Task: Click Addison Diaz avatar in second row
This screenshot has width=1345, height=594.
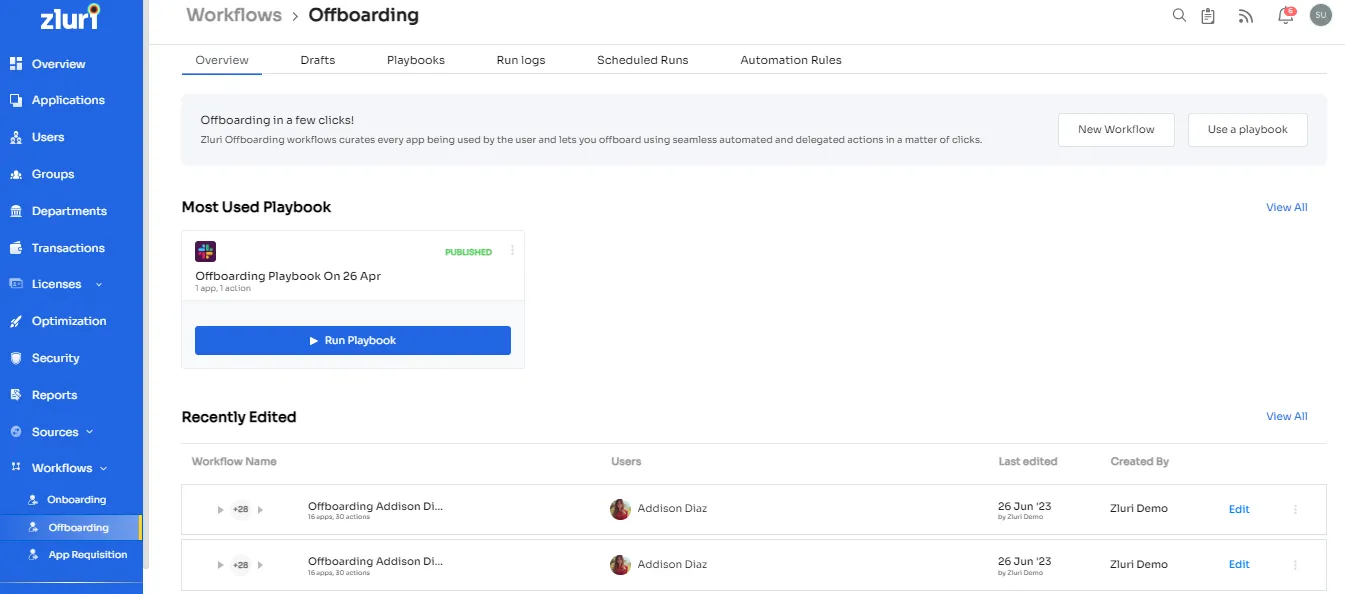Action: coord(620,565)
